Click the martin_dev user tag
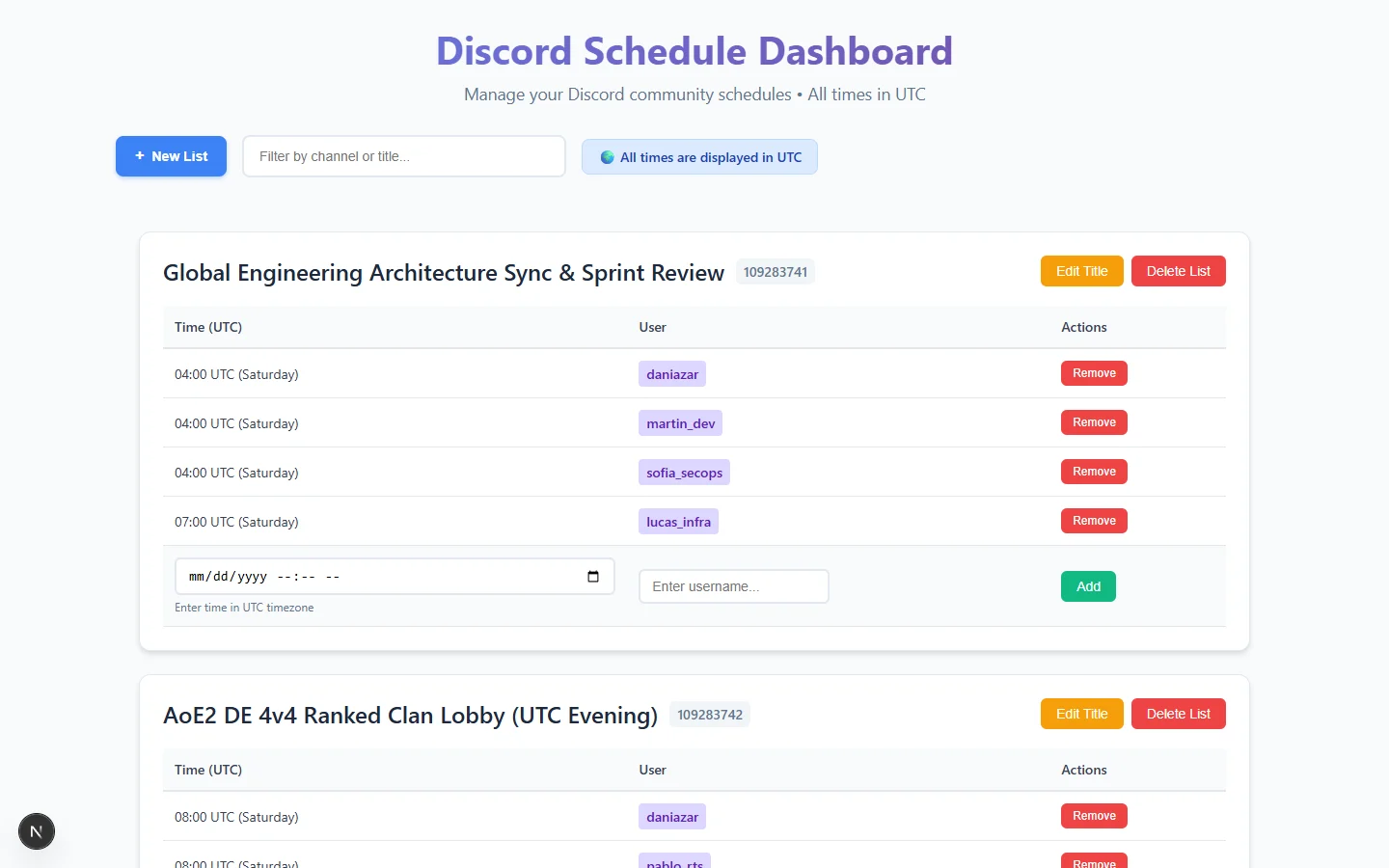Viewport: 1389px width, 868px height. point(681,423)
